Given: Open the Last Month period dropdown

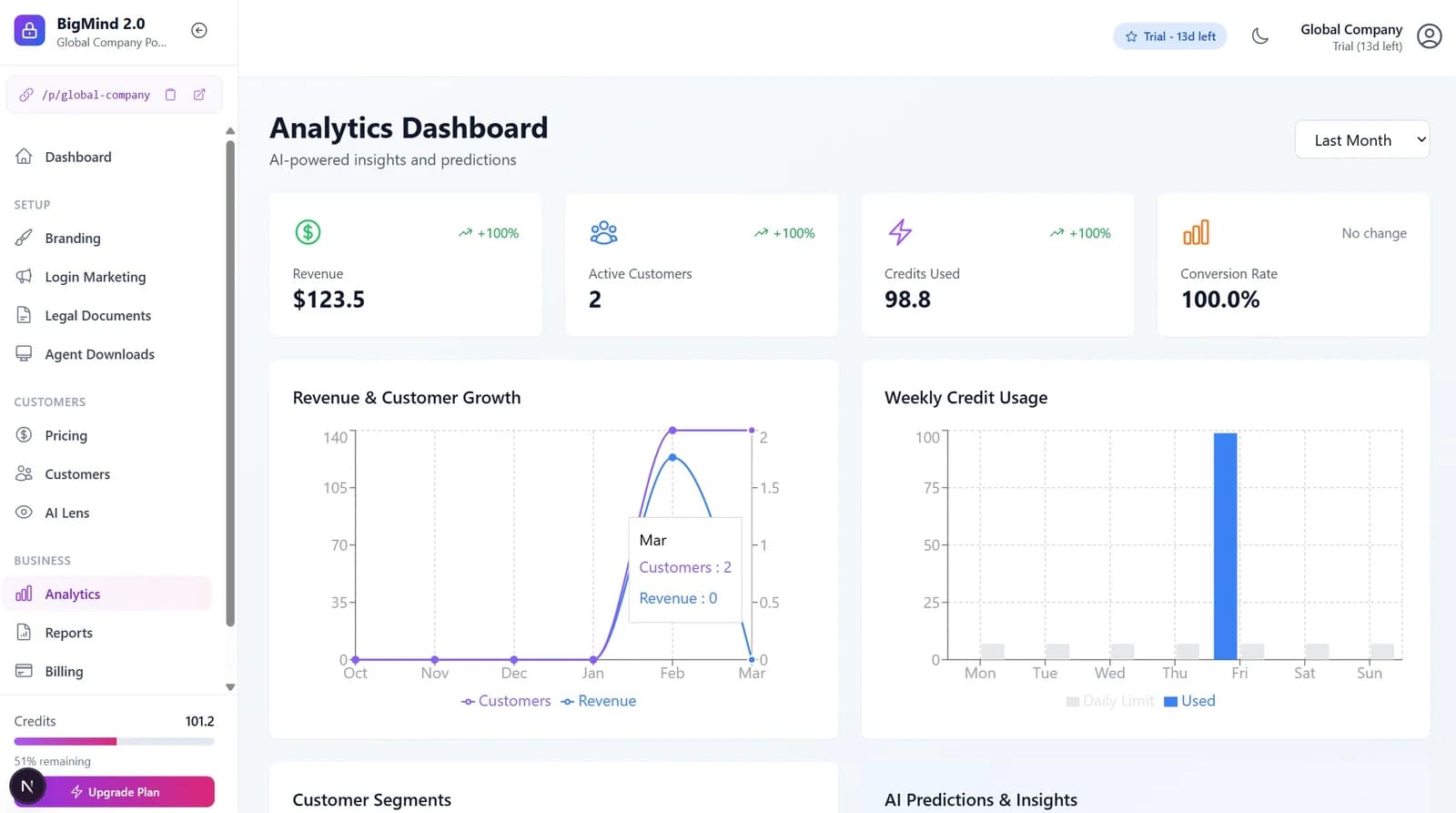Looking at the screenshot, I should pyautogui.click(x=1361, y=140).
